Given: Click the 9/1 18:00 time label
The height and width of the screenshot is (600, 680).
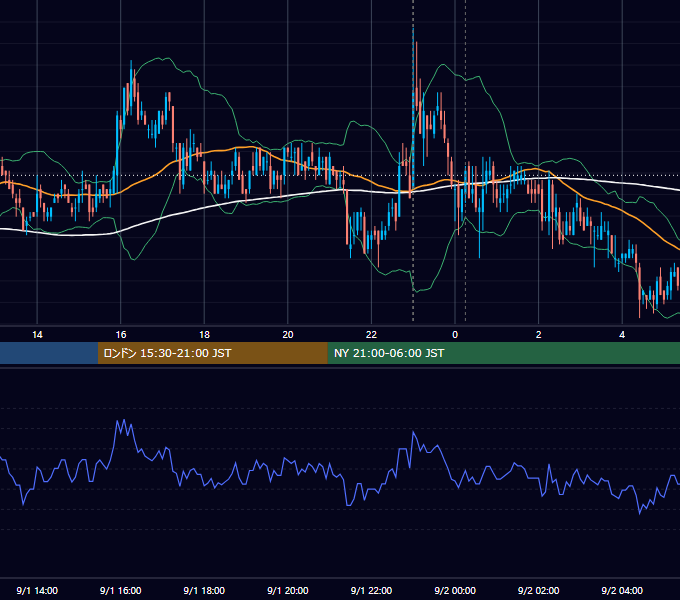Looking at the screenshot, I should coord(204,590).
